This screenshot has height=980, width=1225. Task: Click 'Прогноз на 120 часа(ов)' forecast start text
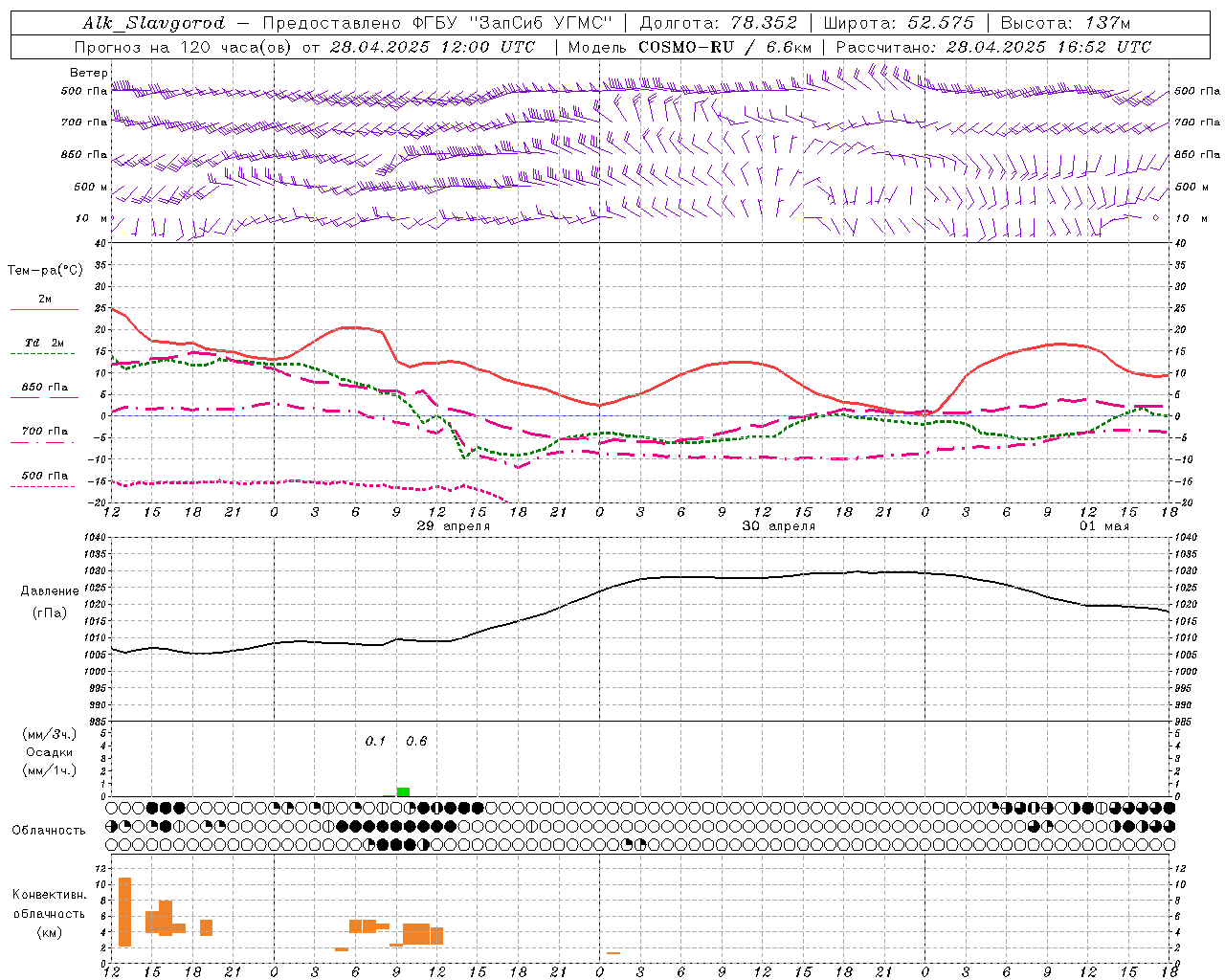click(183, 47)
